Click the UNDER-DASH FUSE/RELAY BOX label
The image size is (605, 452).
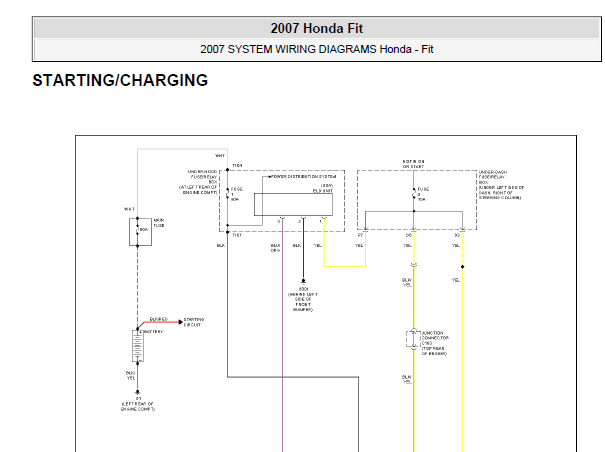501,185
